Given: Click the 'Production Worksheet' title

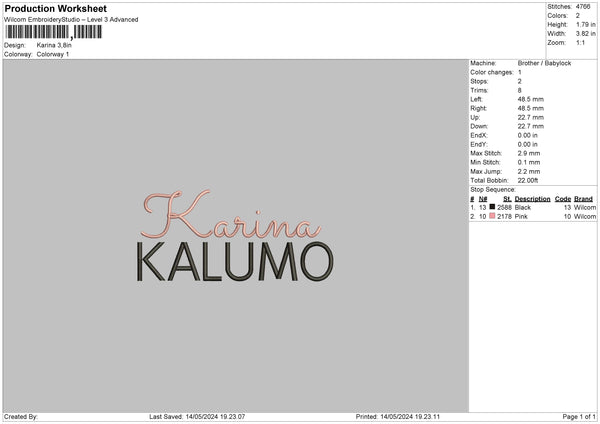Looking at the screenshot, I should [55, 8].
